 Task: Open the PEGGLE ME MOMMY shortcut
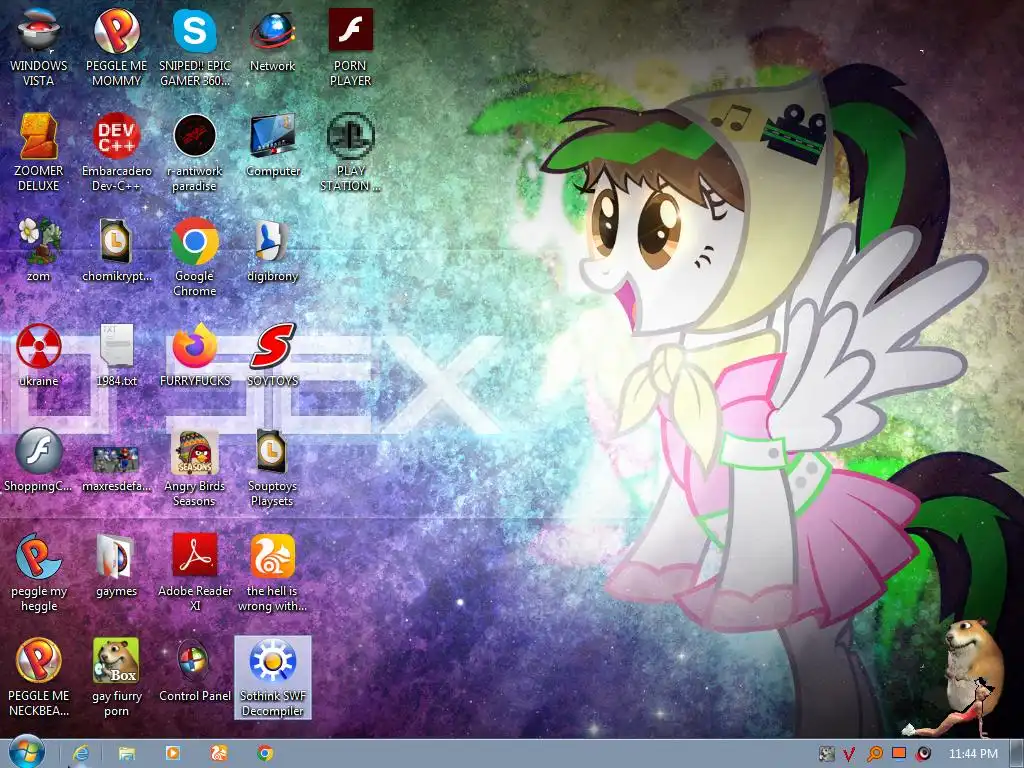coord(116,47)
